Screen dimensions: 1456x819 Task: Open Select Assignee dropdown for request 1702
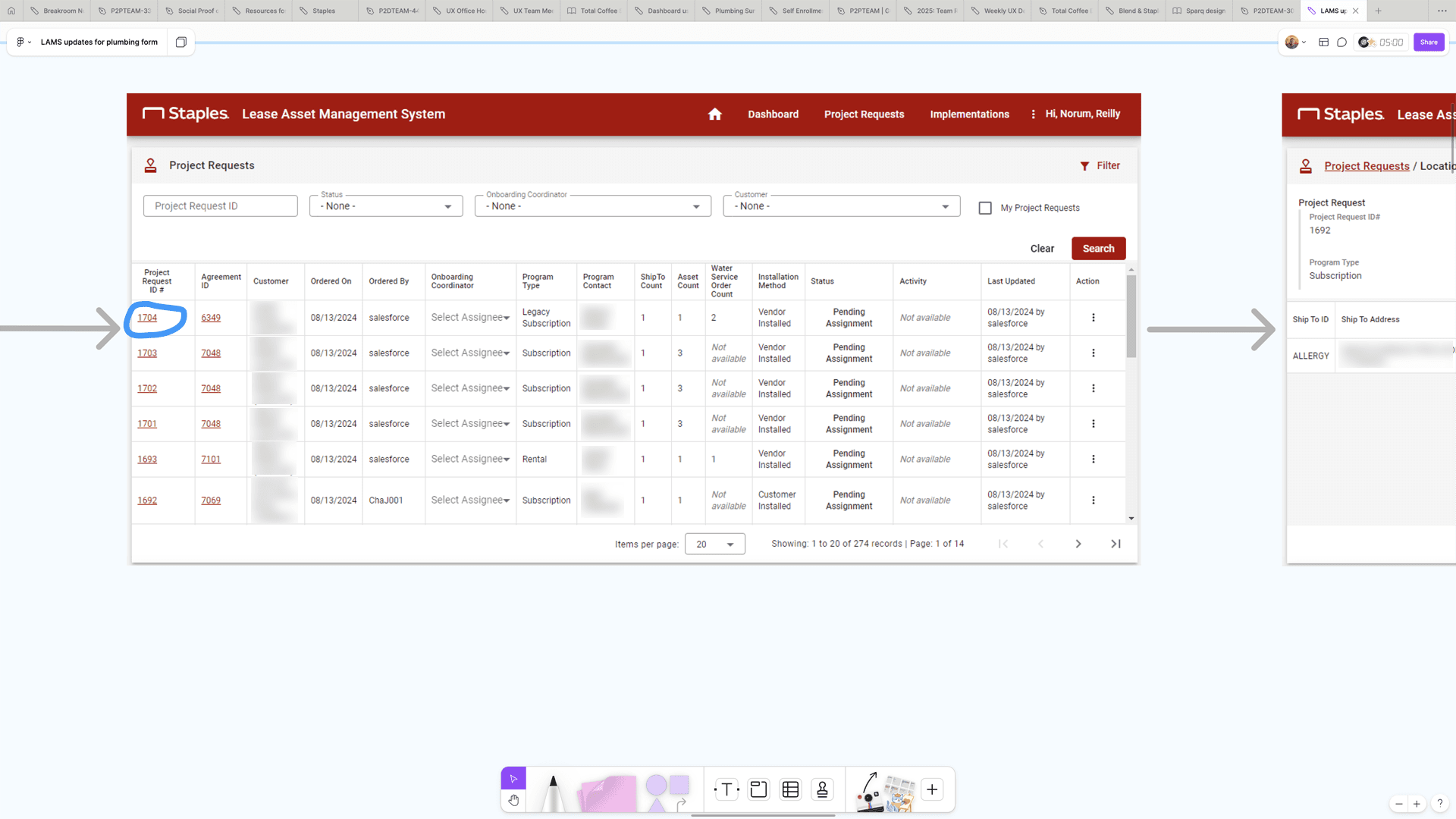tap(470, 388)
